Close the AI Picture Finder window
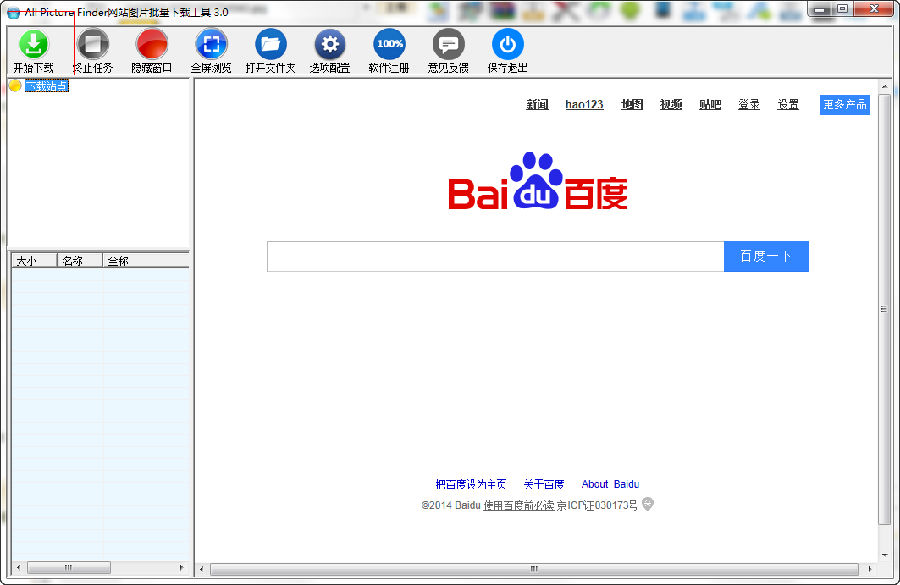 pos(874,9)
